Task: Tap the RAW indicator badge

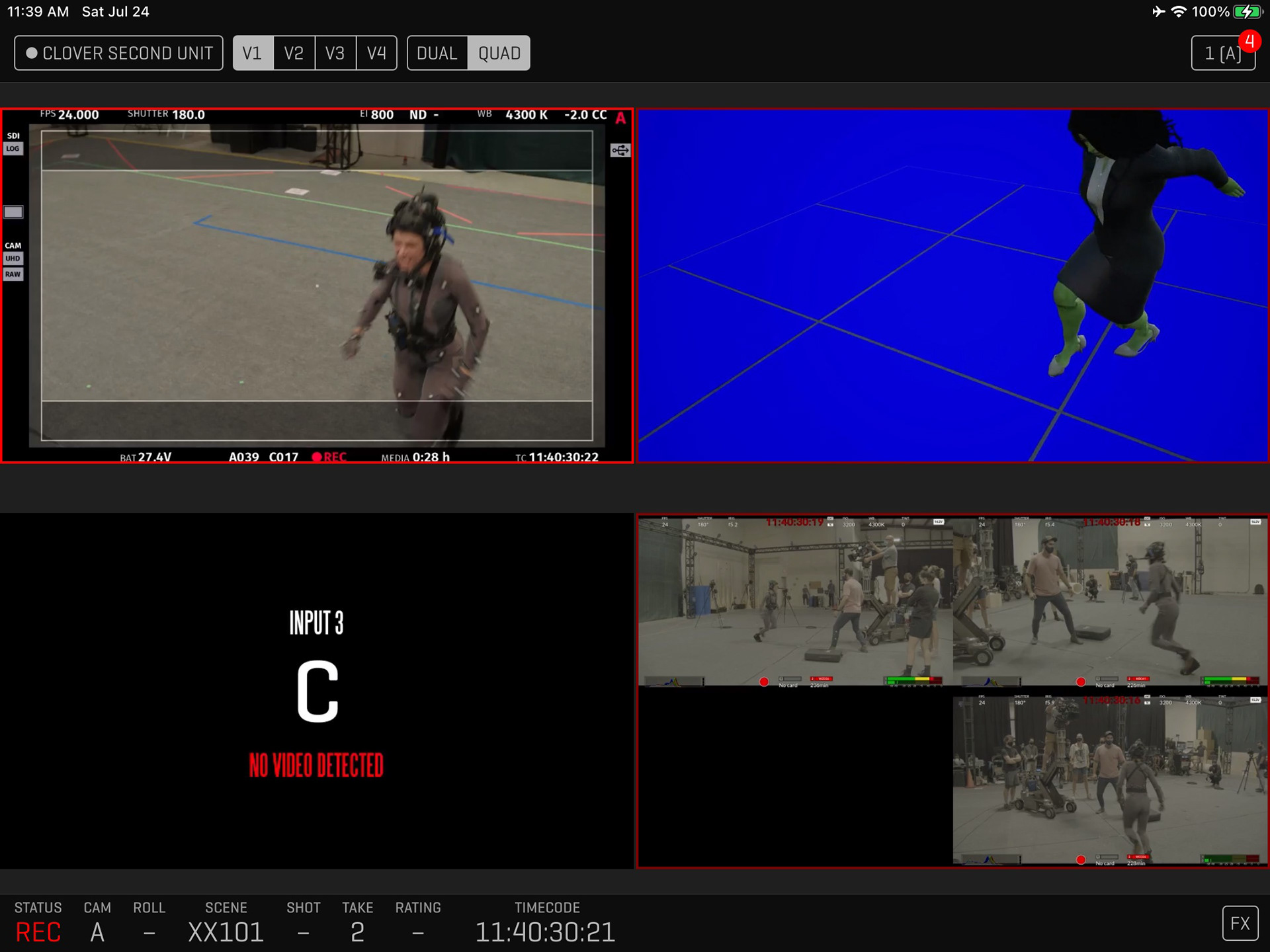Action: pos(13,274)
